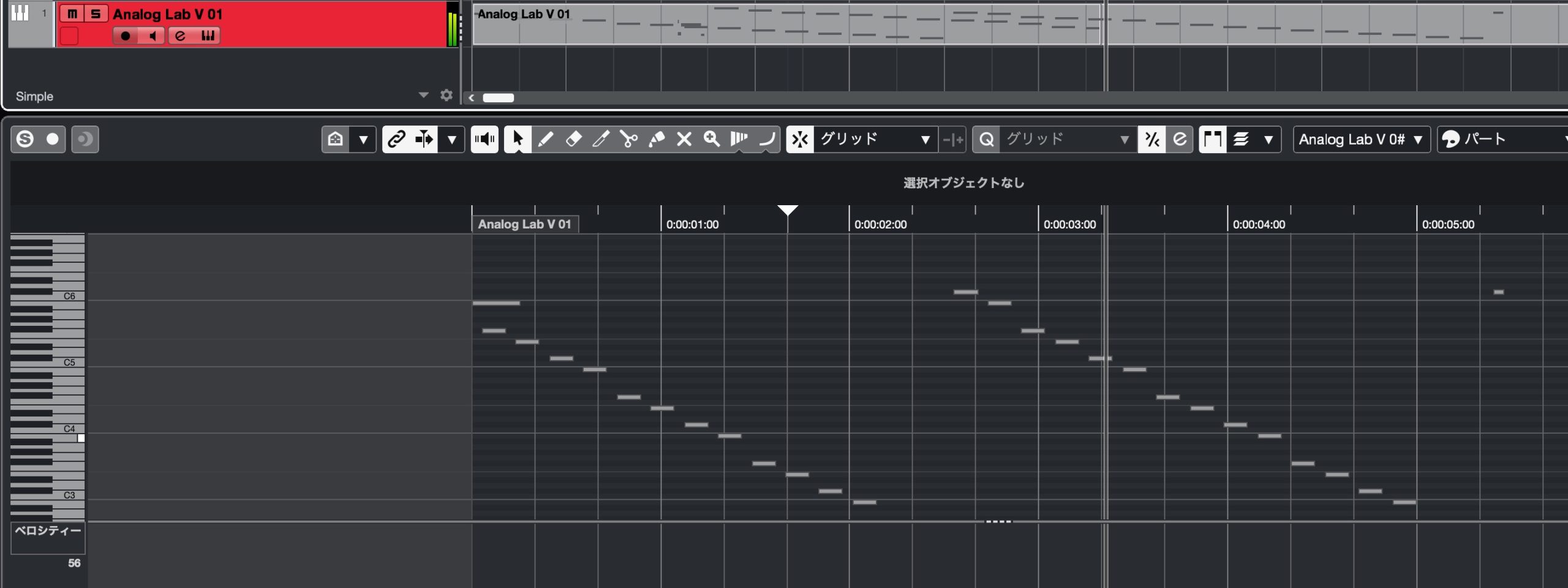The height and width of the screenshot is (588, 1568).
Task: Click the empty red square on the track
Action: pos(69,36)
